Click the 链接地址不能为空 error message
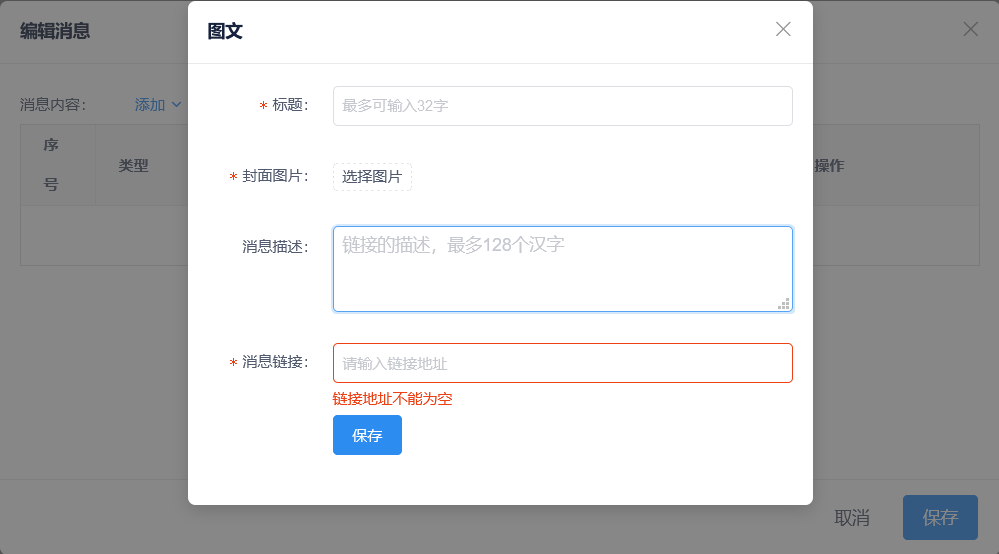Viewport: 999px width, 554px height. [393, 399]
